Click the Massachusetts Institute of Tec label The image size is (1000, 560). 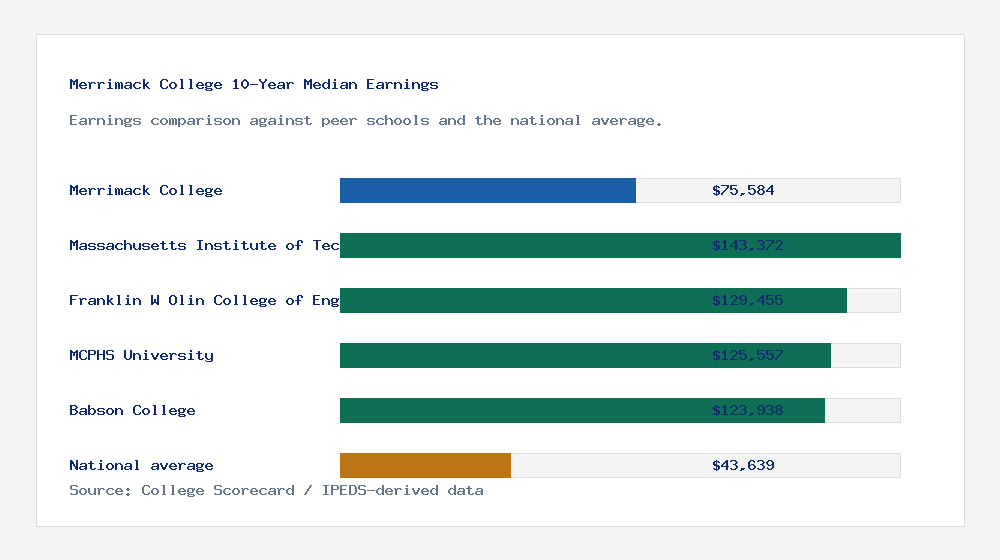pos(204,245)
